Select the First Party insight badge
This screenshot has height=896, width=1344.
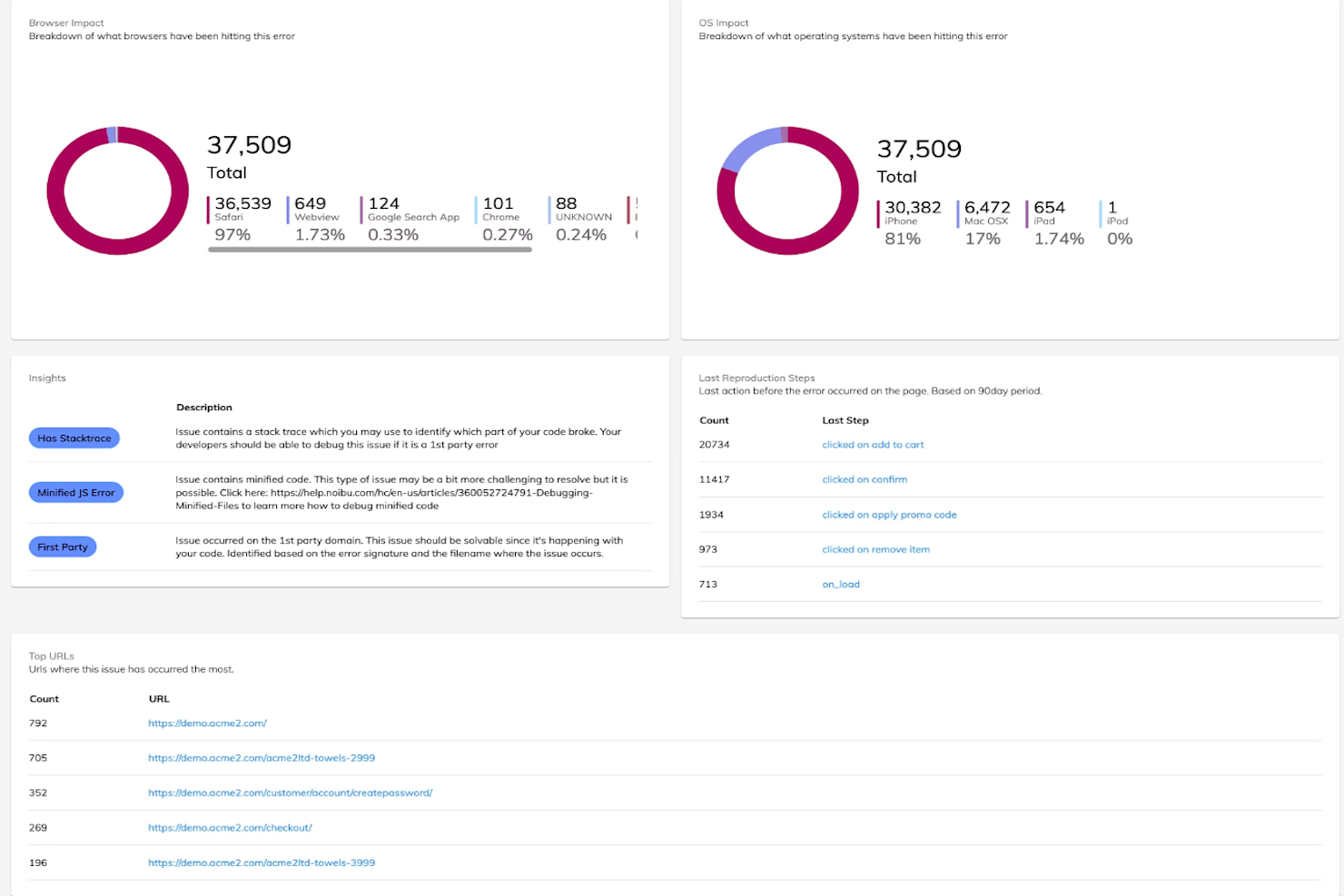click(62, 546)
